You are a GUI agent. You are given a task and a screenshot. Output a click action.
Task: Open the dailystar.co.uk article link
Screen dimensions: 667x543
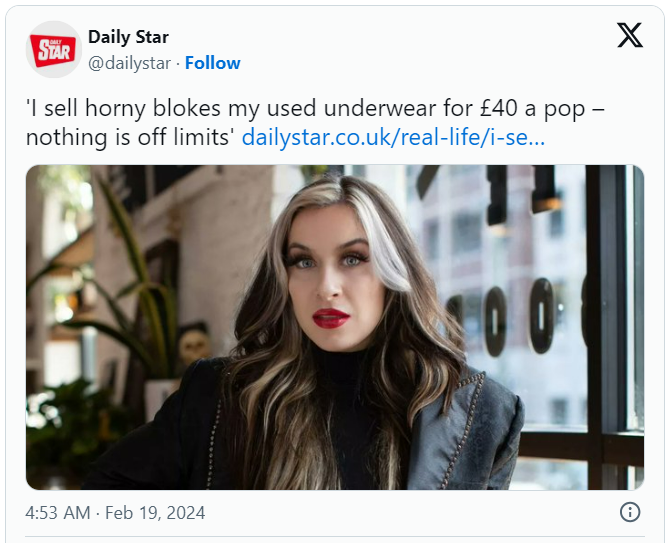(x=393, y=137)
